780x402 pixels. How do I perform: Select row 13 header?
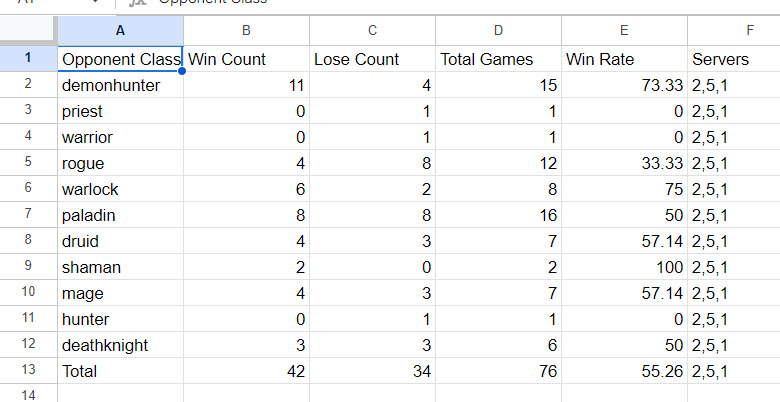(28, 370)
